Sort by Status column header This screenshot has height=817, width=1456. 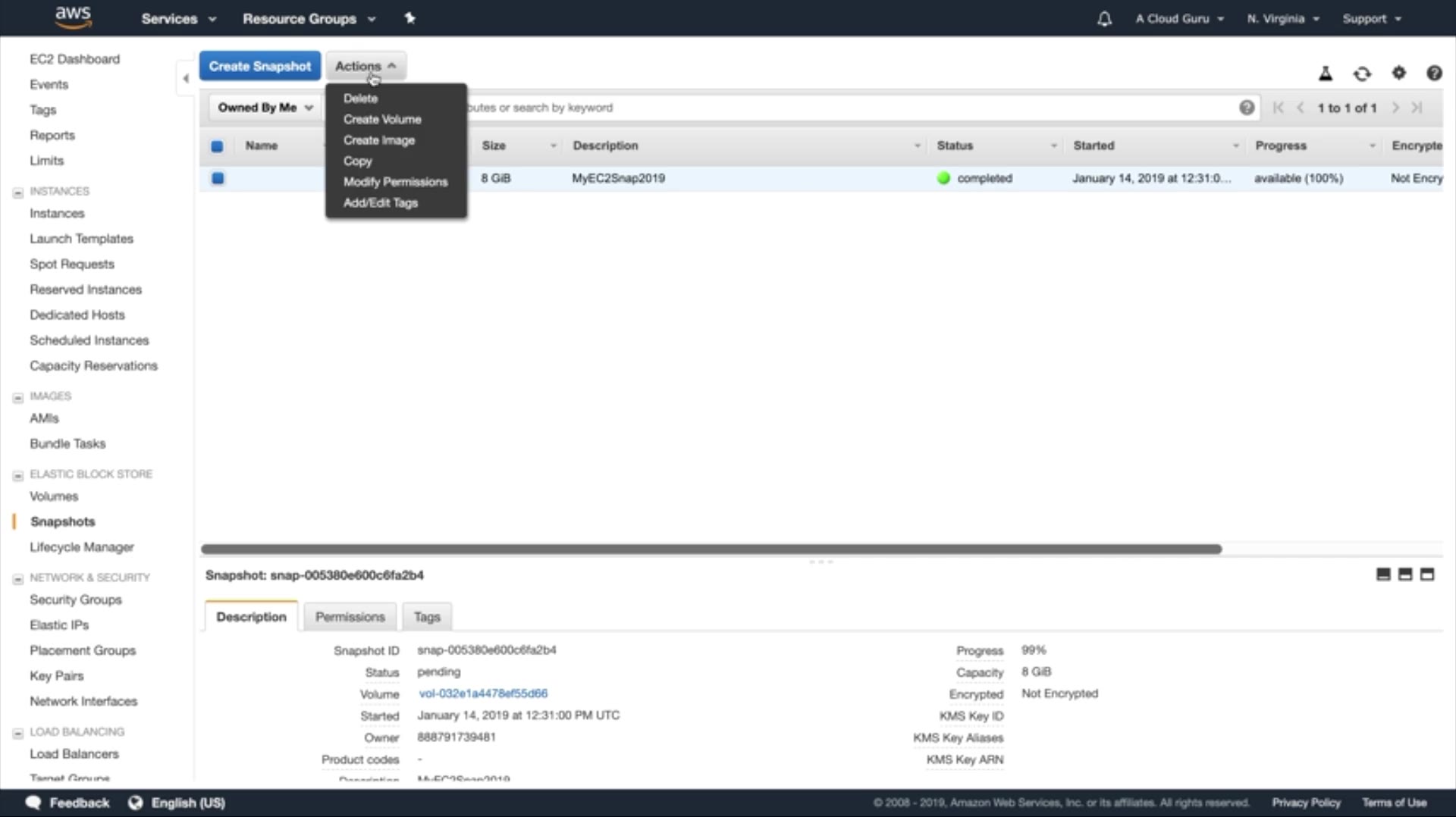pyautogui.click(x=955, y=146)
